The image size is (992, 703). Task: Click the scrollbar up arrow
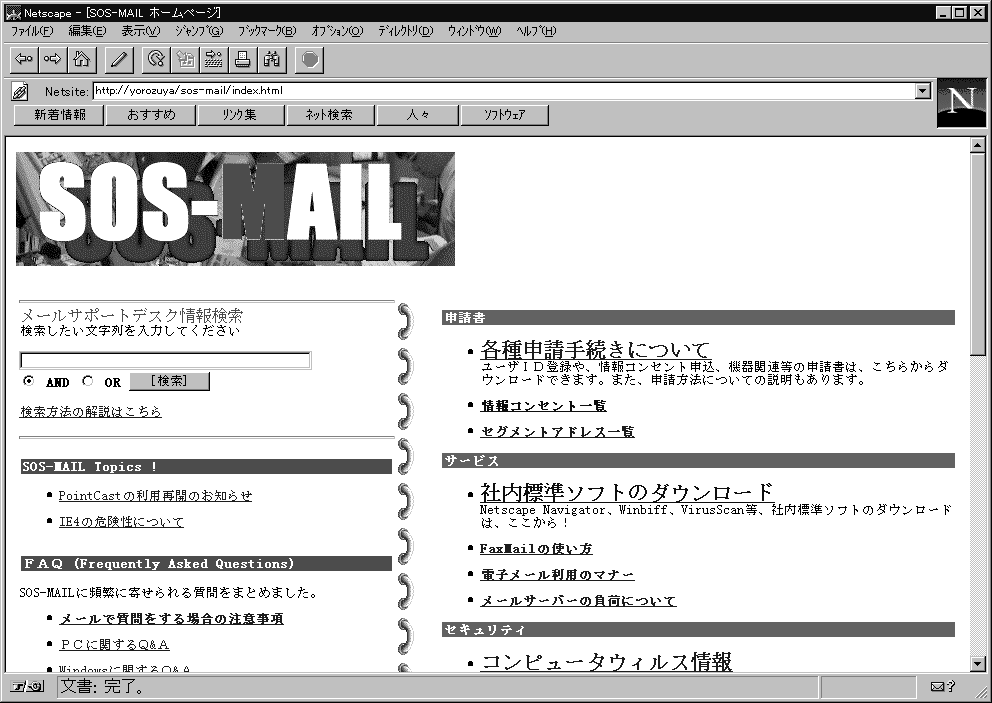click(977, 146)
